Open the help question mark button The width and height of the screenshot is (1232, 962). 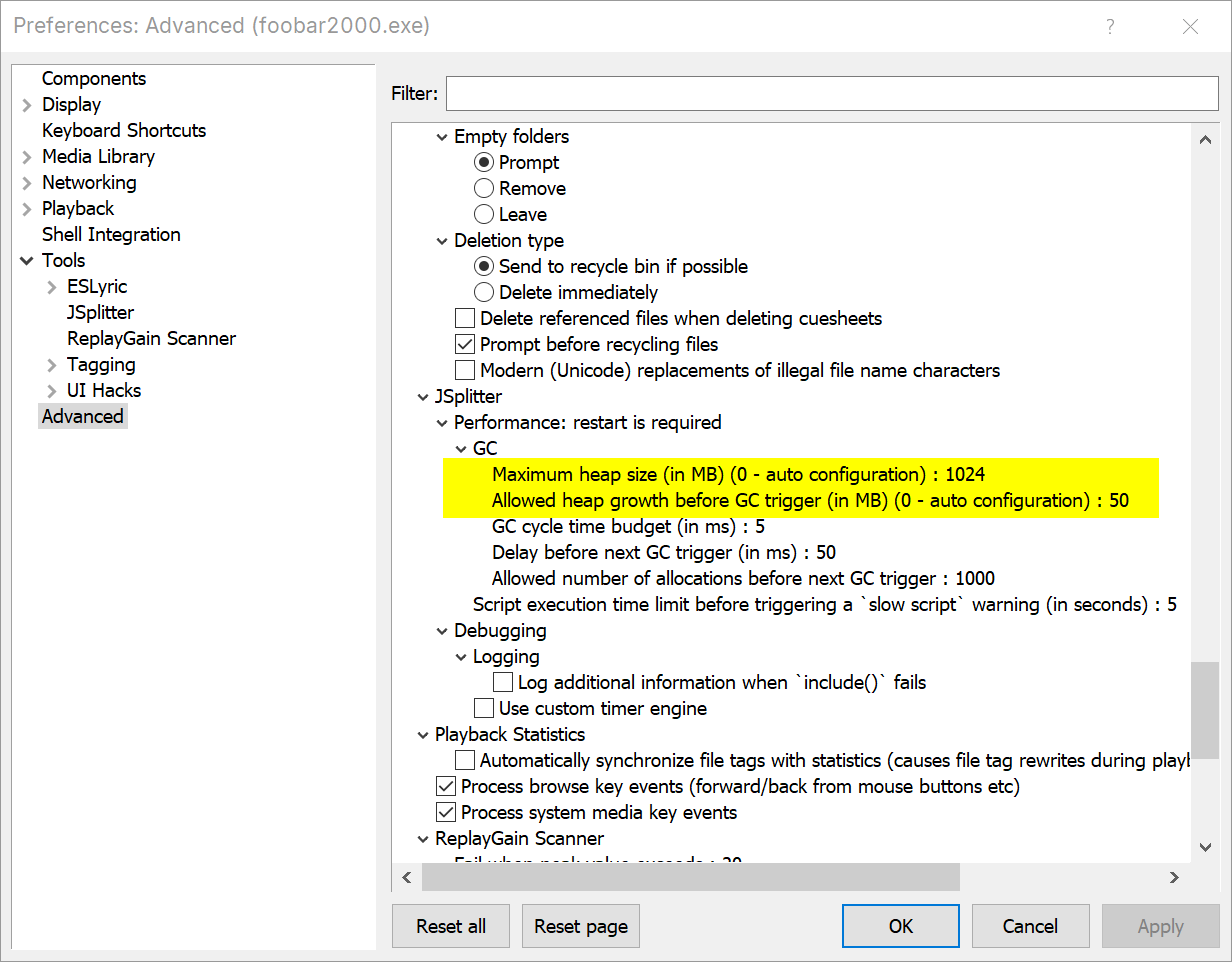click(x=1110, y=27)
